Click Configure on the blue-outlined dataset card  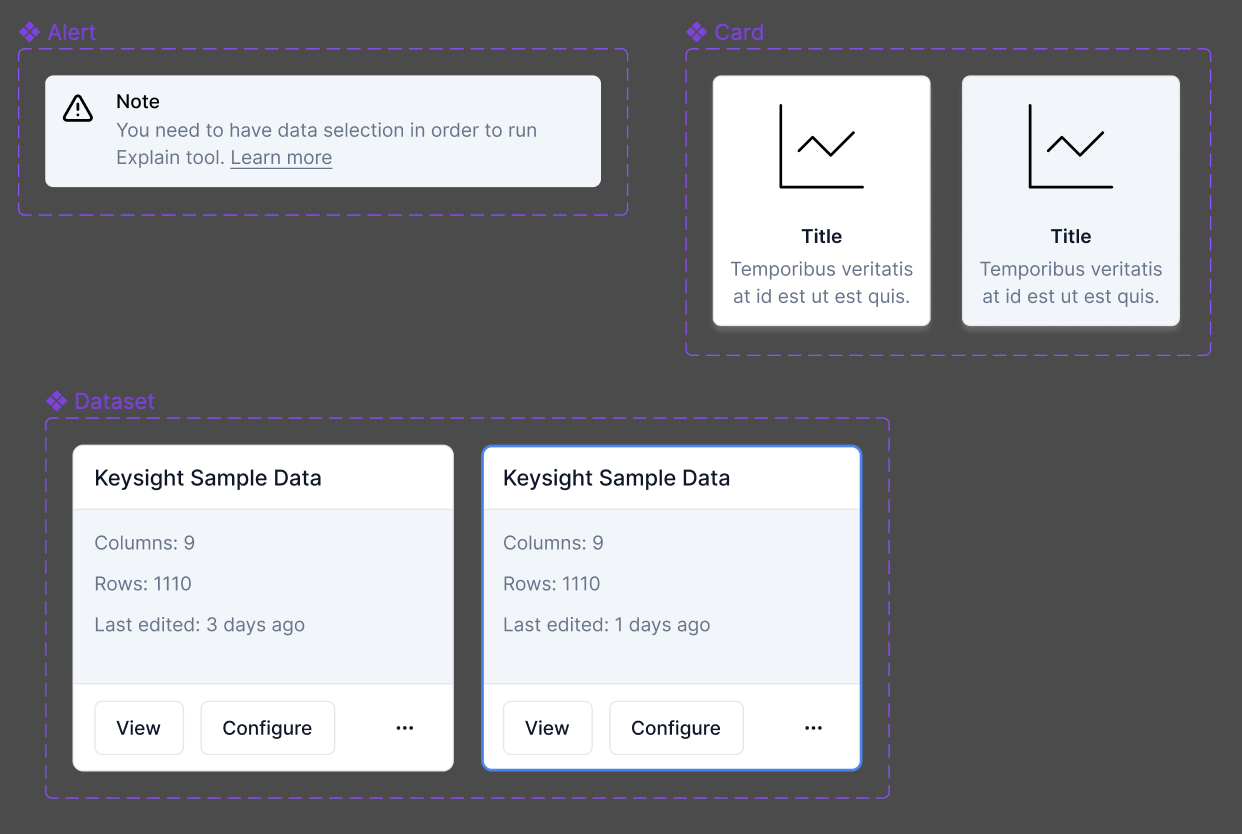[676, 728]
